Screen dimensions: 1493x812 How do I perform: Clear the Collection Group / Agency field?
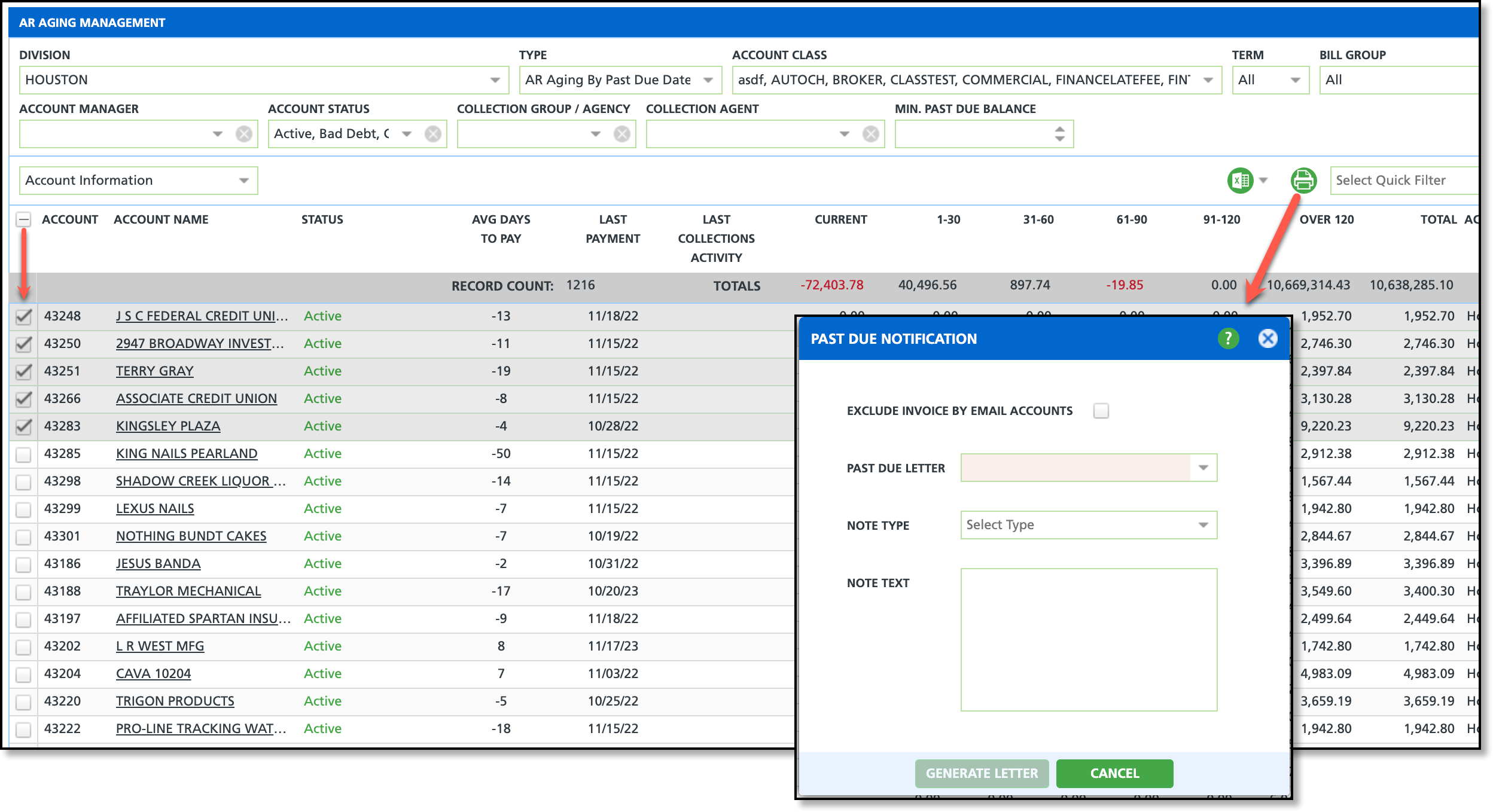(x=622, y=134)
